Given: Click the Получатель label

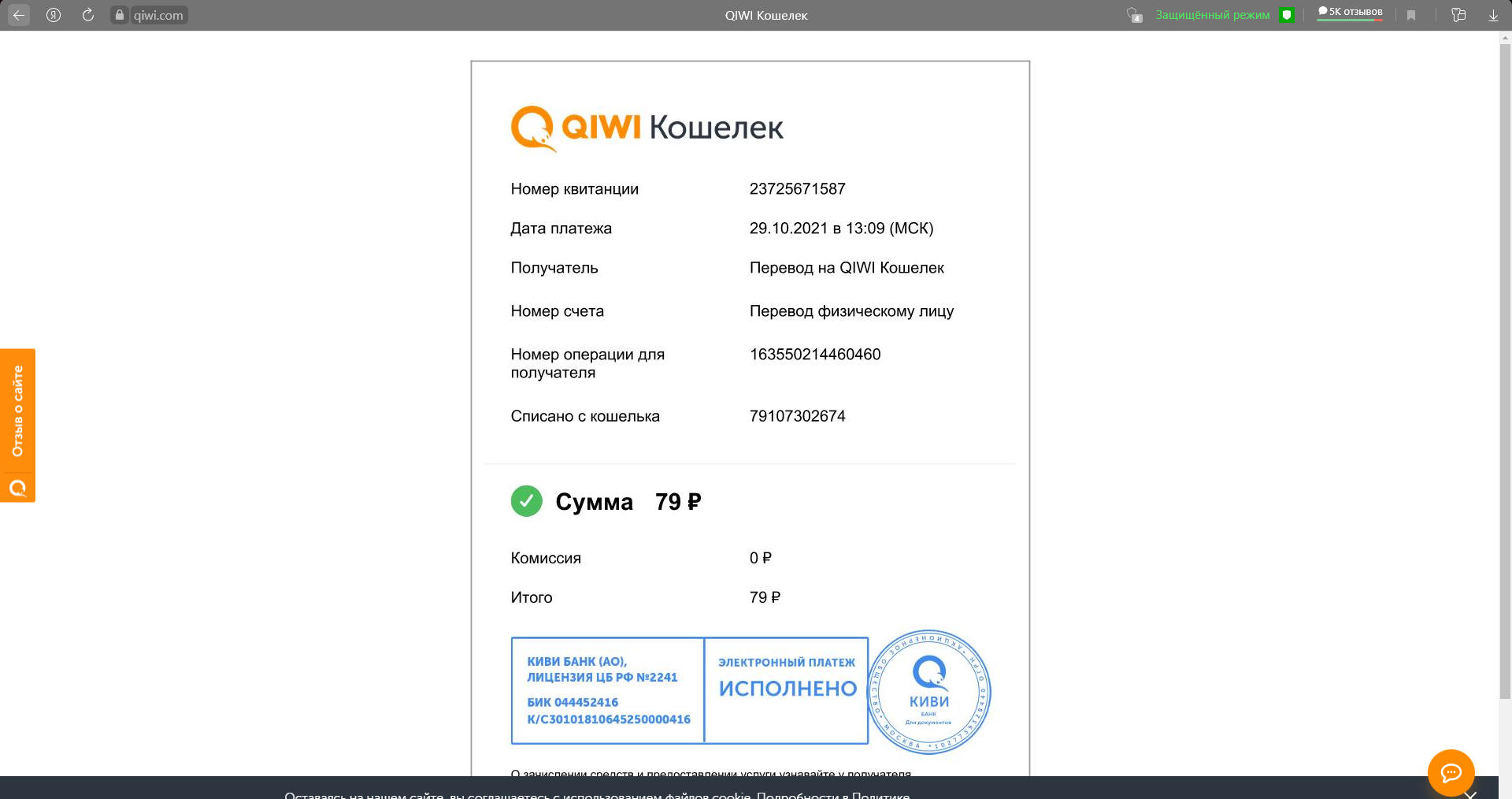Looking at the screenshot, I should click(x=554, y=268).
